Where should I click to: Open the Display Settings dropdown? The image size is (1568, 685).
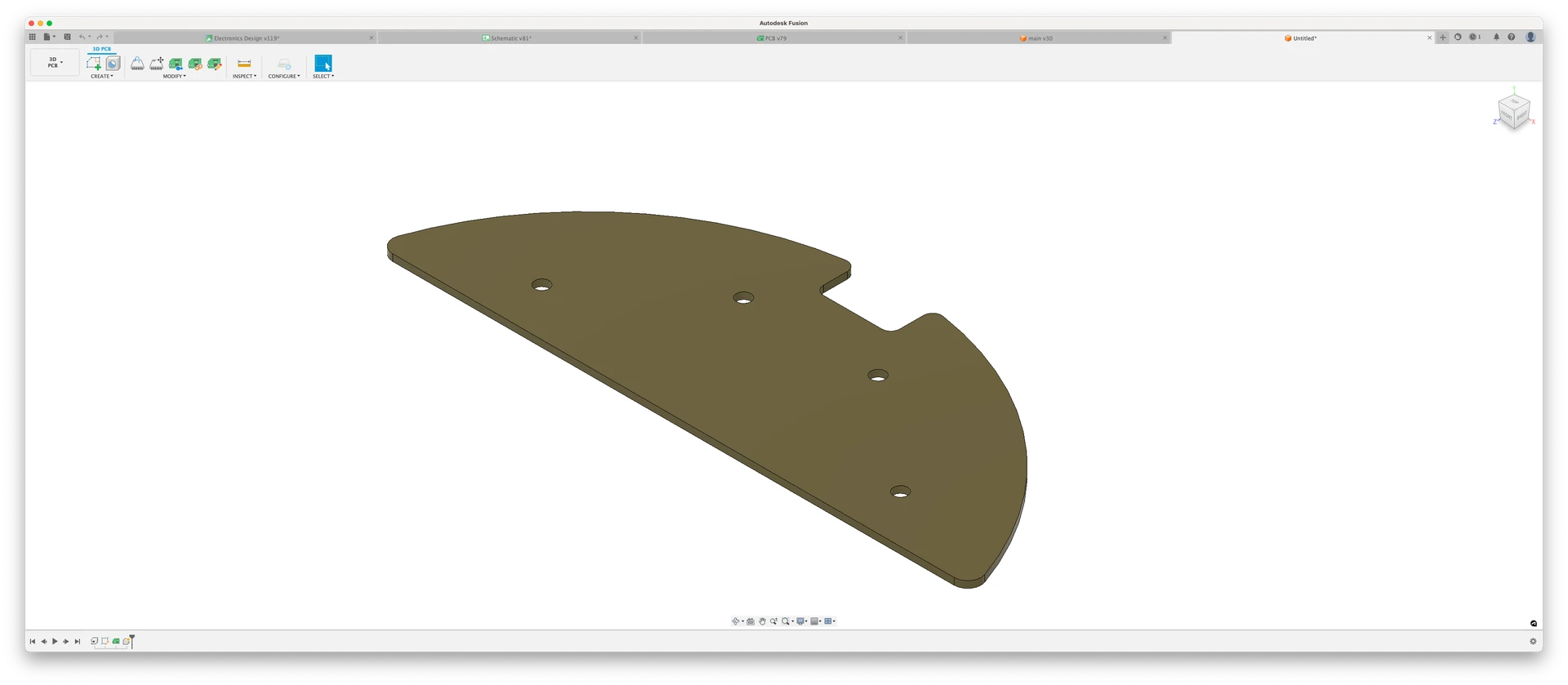(802, 621)
